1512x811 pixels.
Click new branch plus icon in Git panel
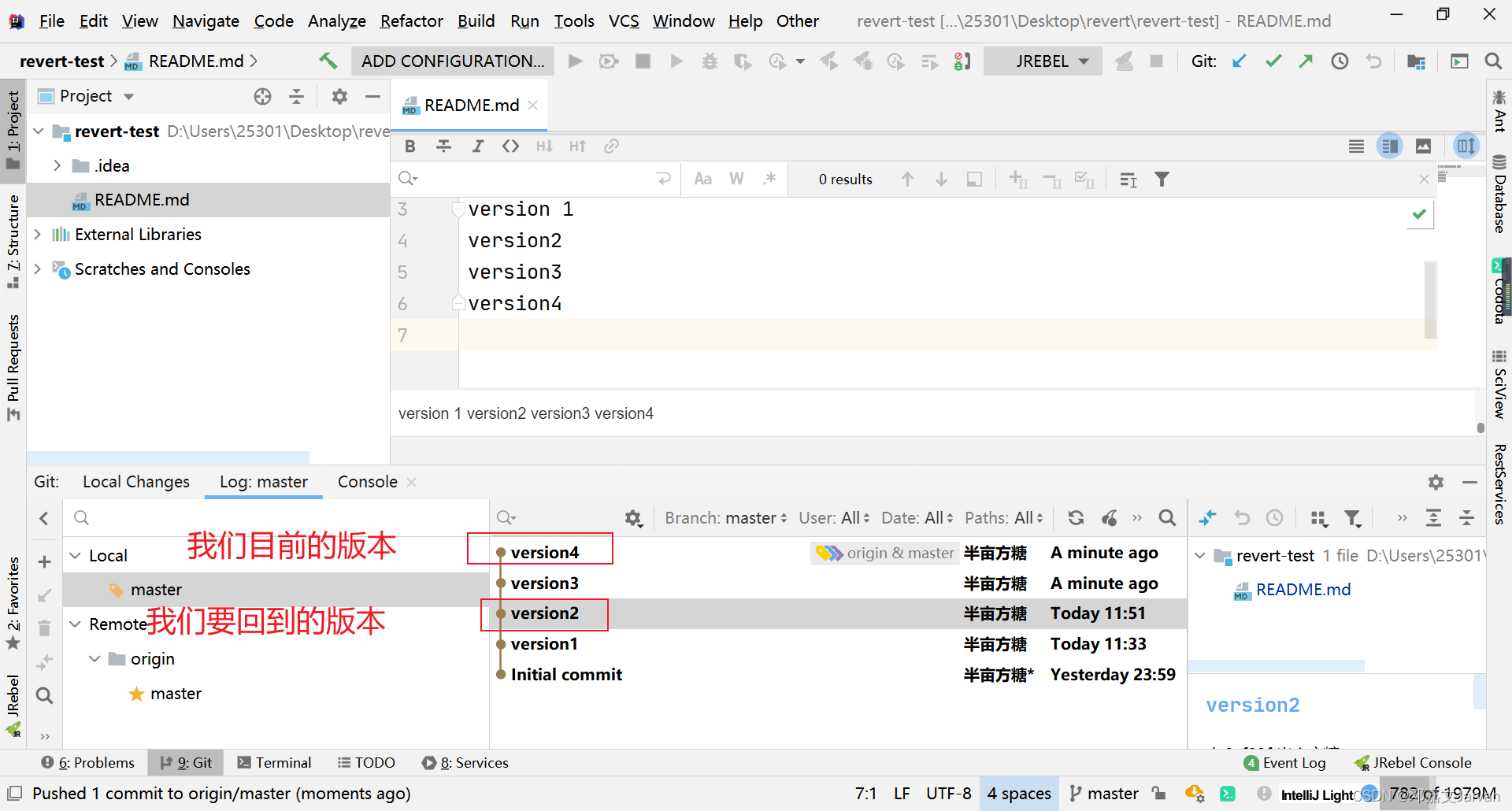(44, 561)
